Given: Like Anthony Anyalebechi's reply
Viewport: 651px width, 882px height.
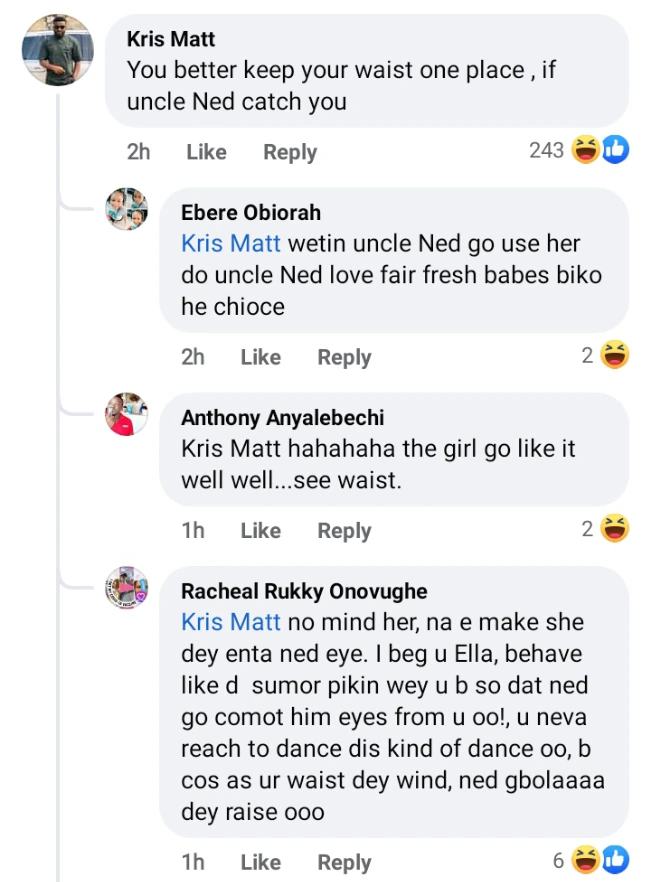Looking at the screenshot, I should coord(260,531).
